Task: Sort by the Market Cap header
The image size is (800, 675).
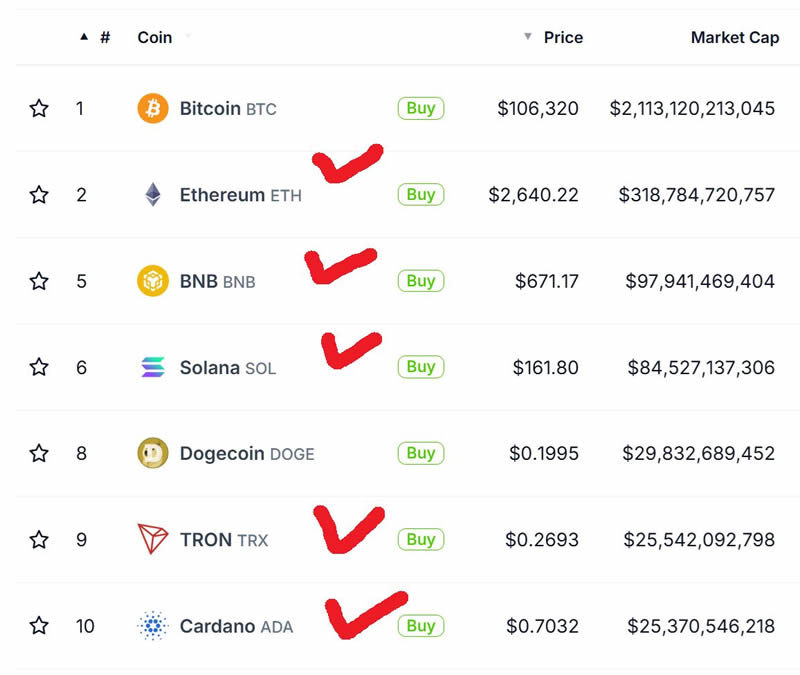Action: (x=734, y=37)
